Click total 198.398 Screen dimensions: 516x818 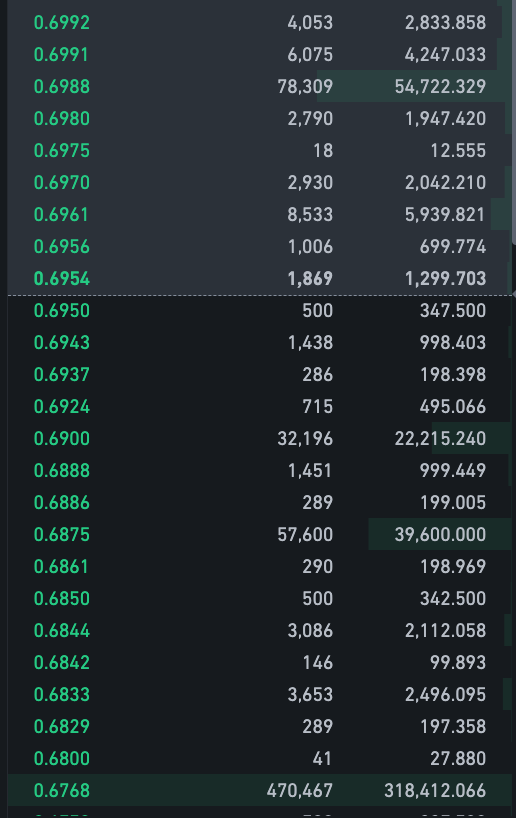[453, 375]
